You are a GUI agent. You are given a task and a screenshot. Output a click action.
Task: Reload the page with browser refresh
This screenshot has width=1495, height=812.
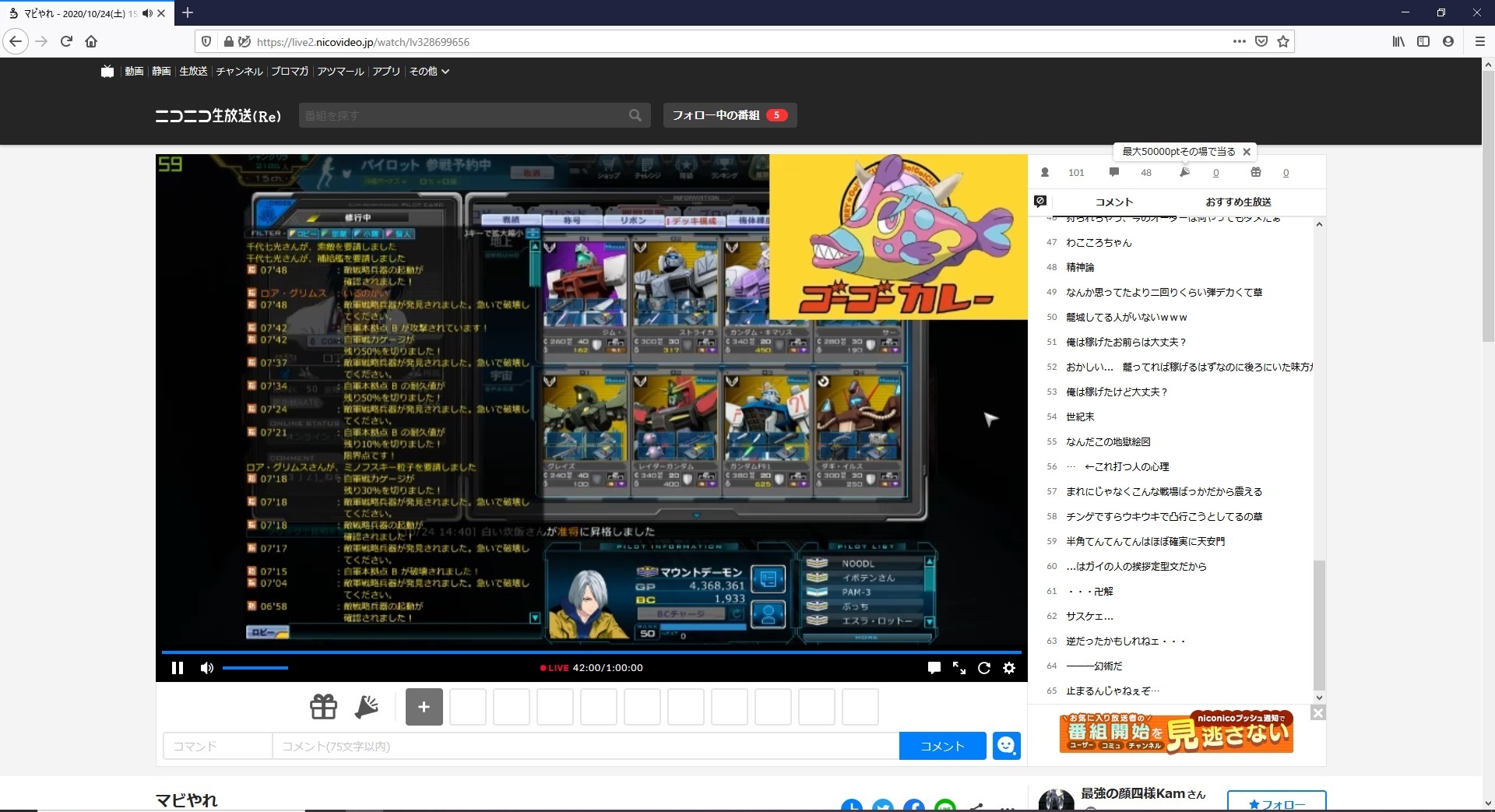pos(66,41)
